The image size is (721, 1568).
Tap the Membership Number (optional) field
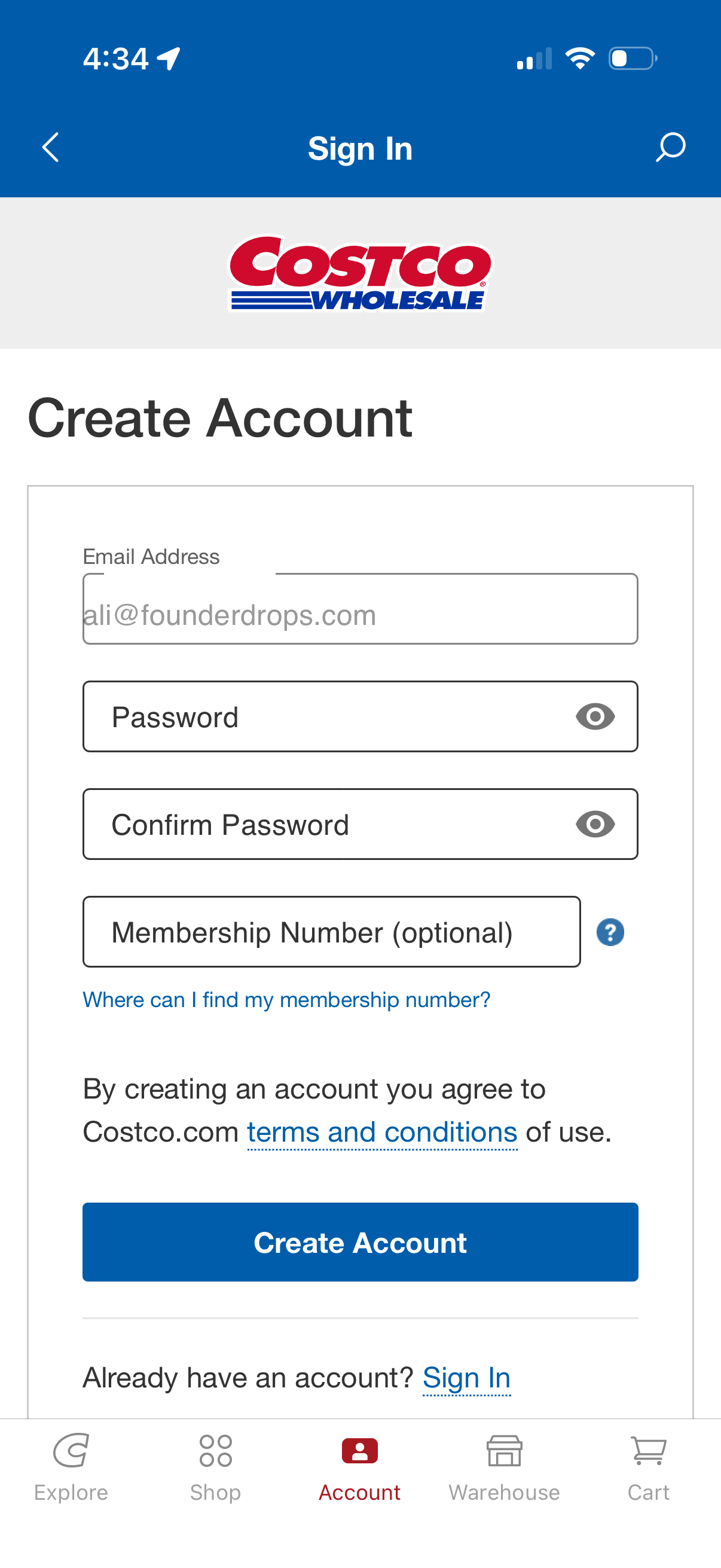click(x=332, y=932)
